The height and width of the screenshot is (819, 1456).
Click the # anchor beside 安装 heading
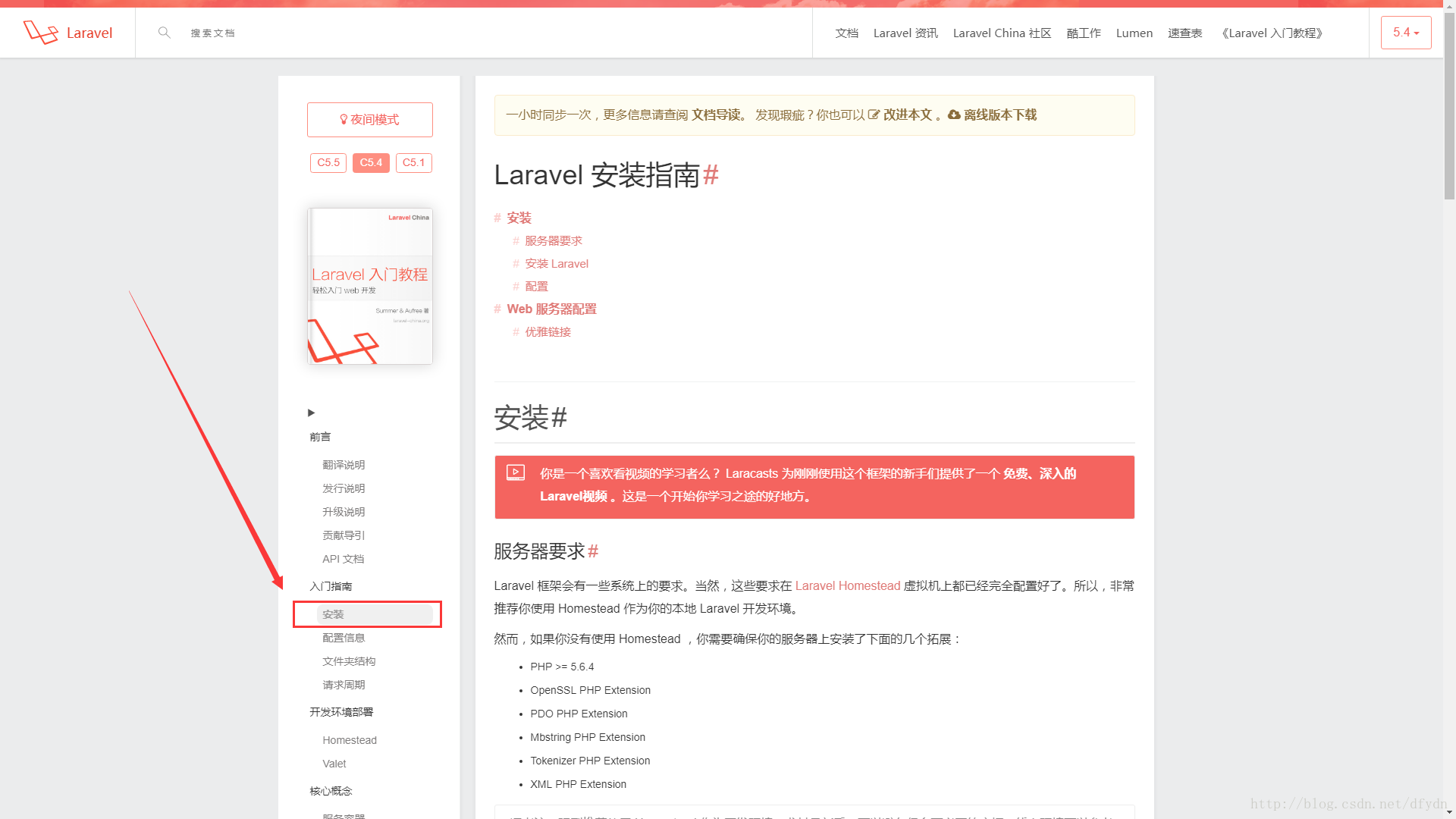click(x=560, y=418)
